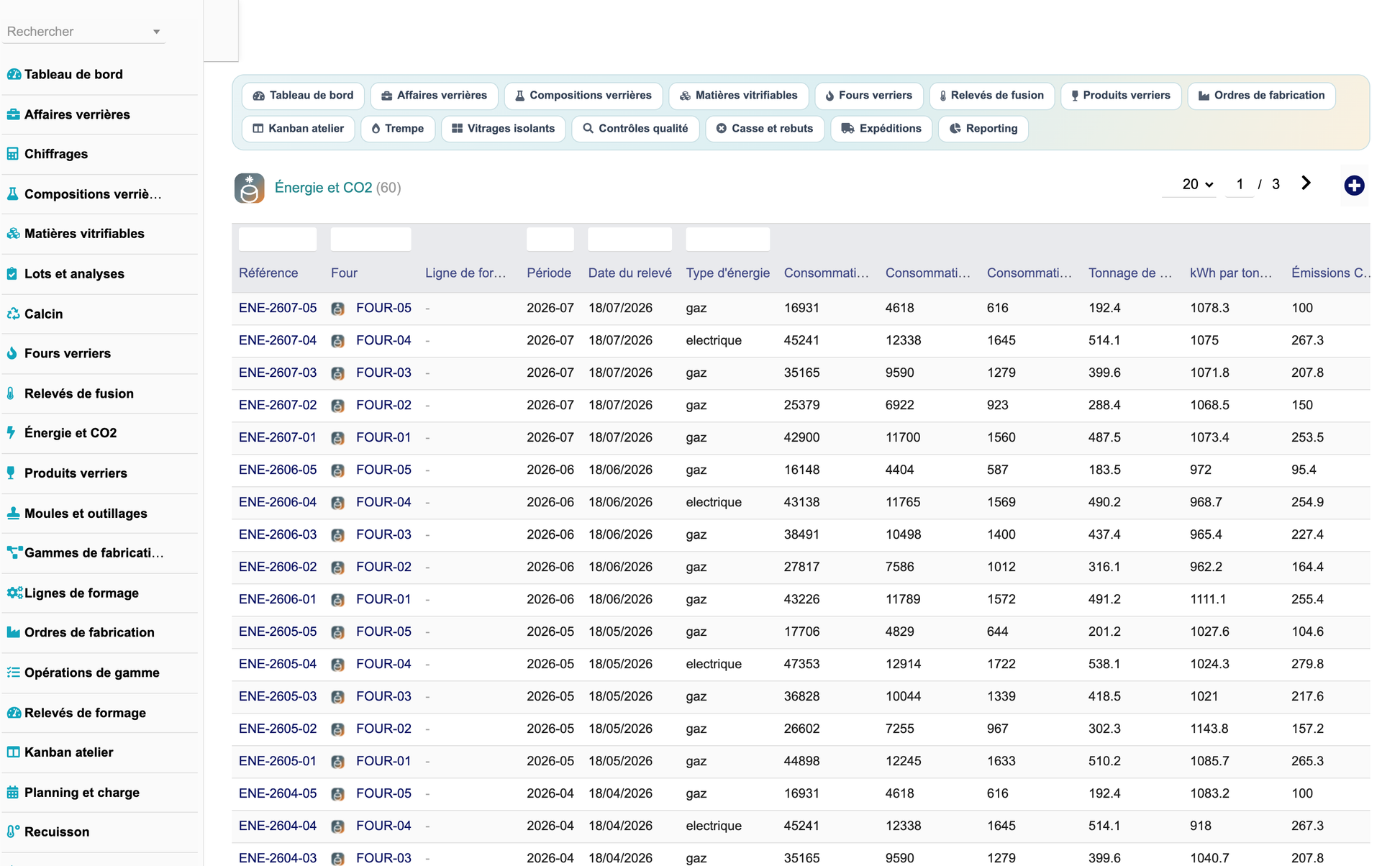Open the Rechercher dropdown
The image size is (1400, 866).
tap(83, 32)
